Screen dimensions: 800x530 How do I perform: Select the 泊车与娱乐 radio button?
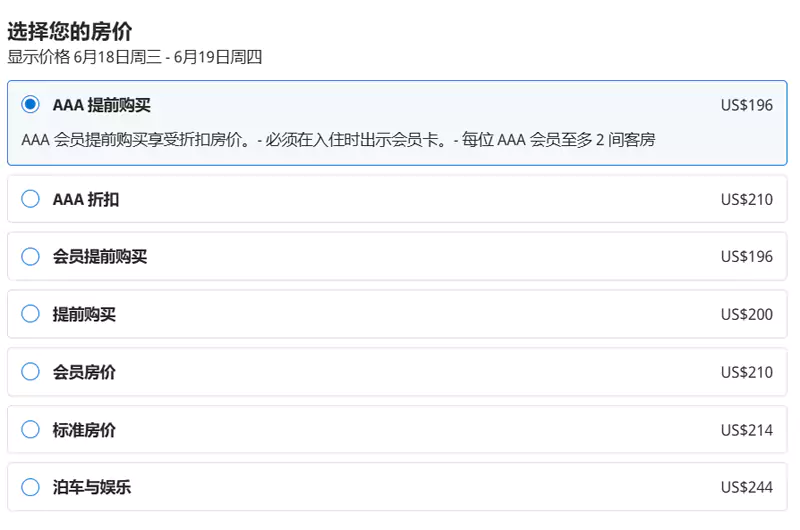pyautogui.click(x=31, y=488)
